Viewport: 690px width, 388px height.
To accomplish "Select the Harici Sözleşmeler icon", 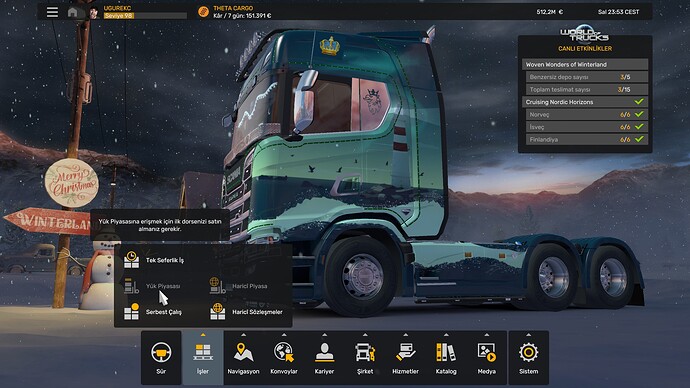I will tap(217, 311).
